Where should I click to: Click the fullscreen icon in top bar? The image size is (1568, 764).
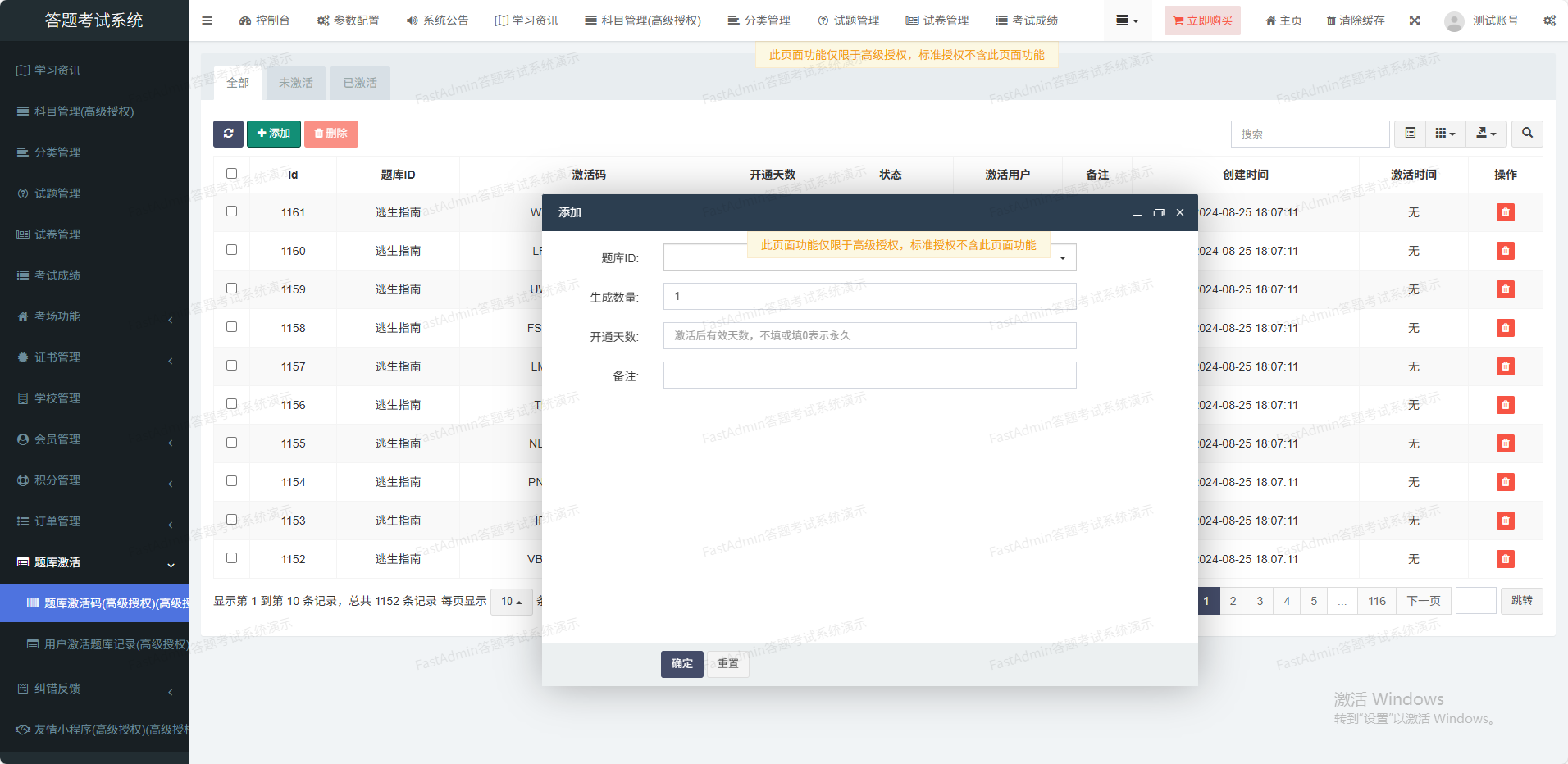tap(1415, 20)
